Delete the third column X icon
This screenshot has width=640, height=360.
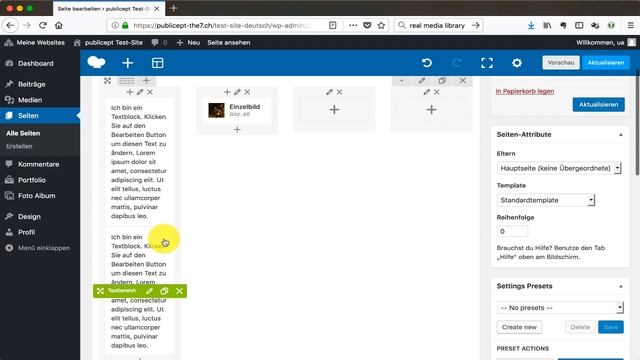coord(340,92)
